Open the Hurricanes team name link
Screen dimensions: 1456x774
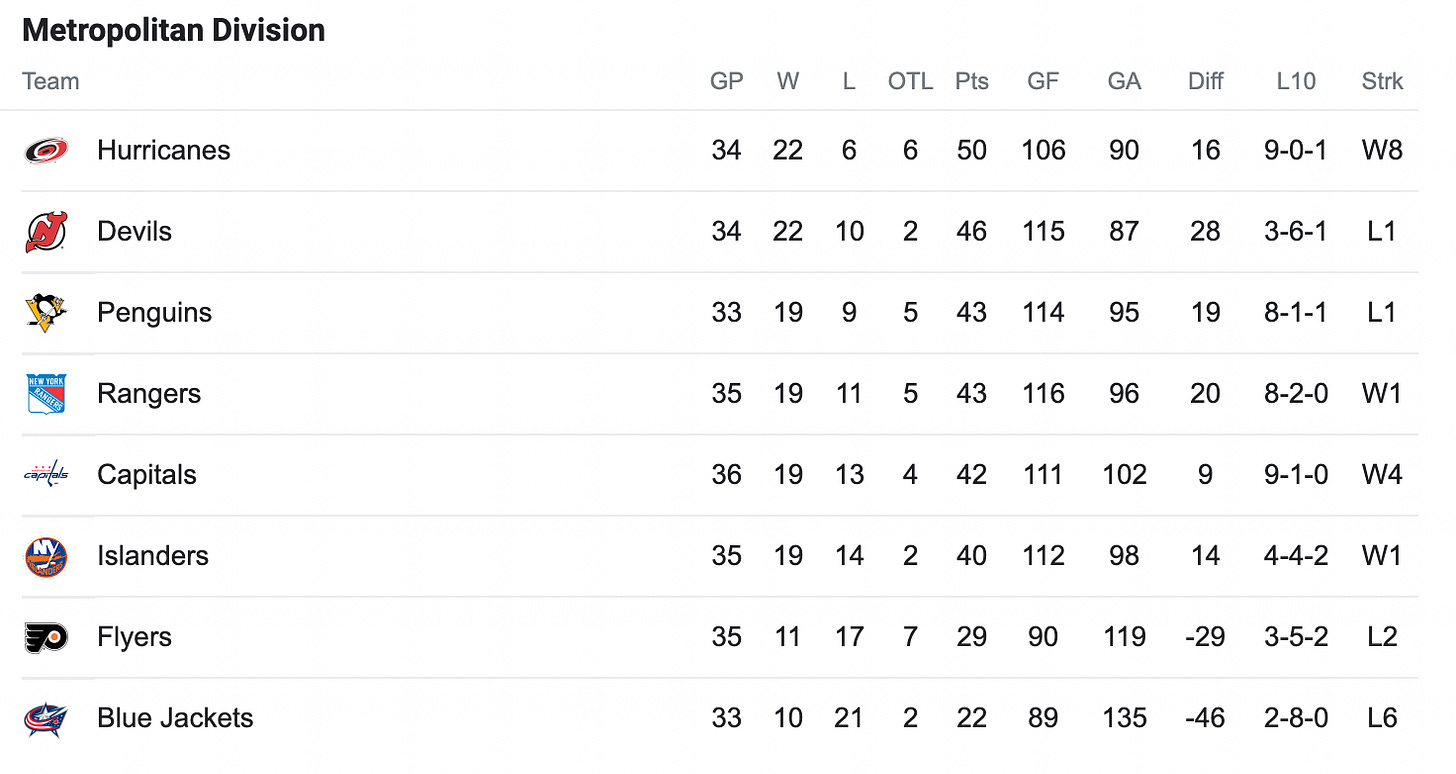click(x=164, y=151)
